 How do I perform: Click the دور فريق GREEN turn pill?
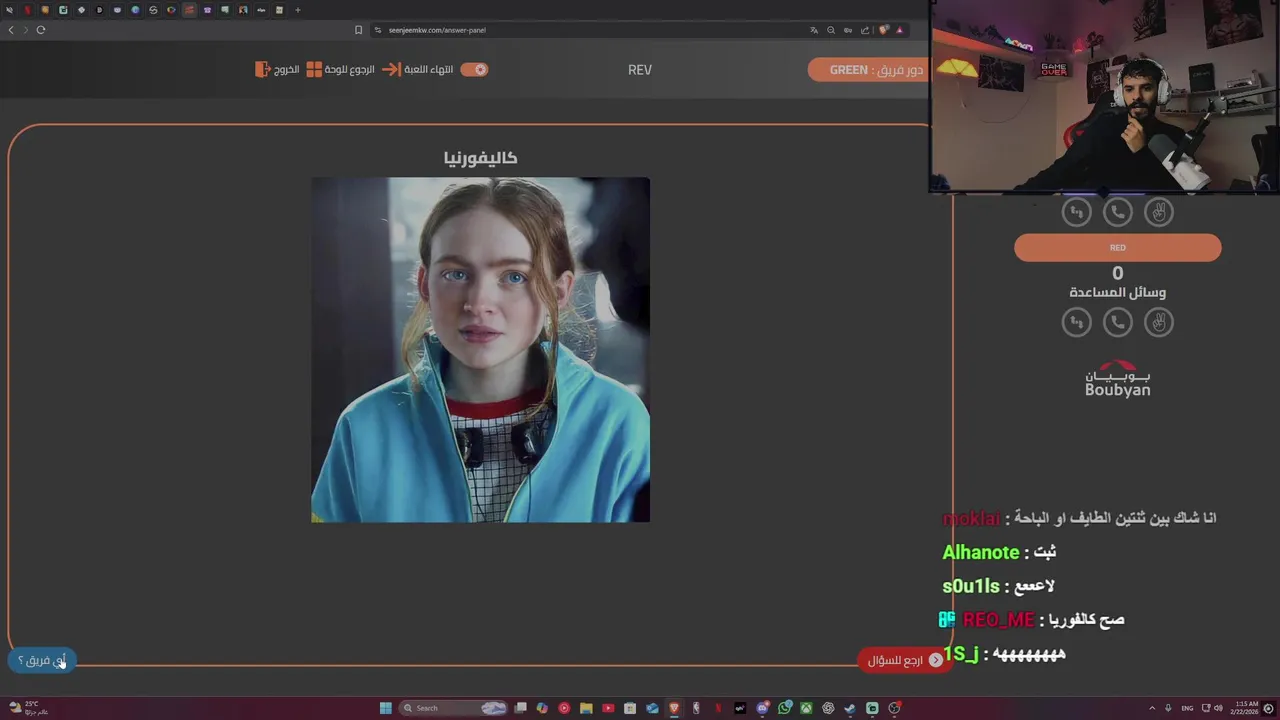[x=868, y=70]
